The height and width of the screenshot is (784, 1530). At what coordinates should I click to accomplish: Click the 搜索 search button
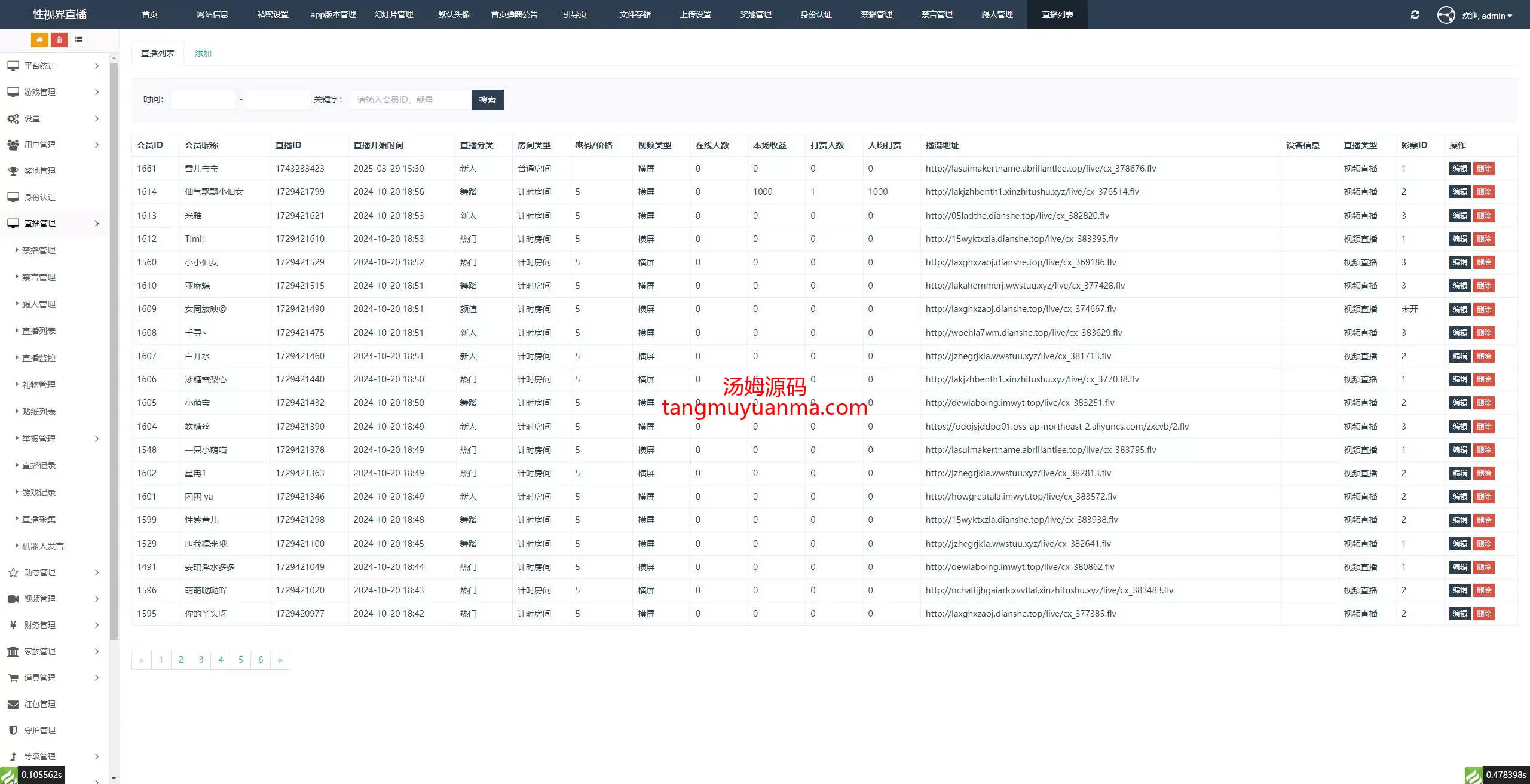(487, 100)
